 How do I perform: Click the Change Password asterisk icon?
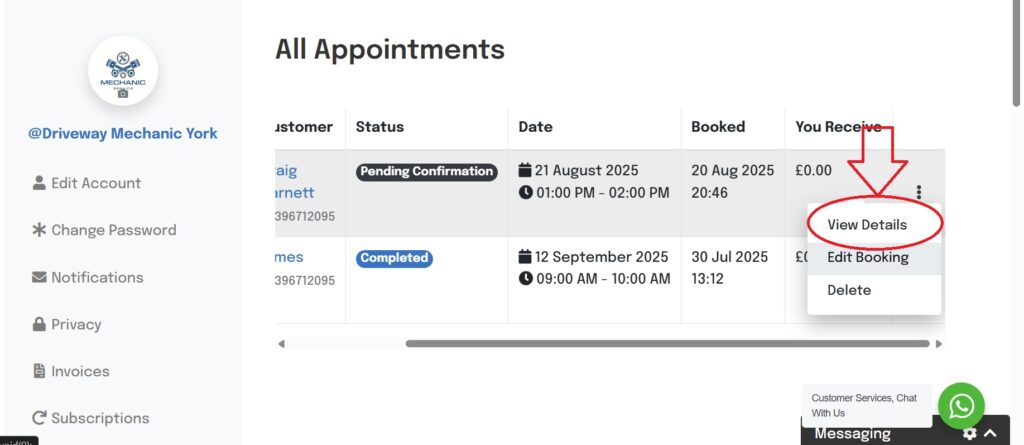click(x=40, y=230)
